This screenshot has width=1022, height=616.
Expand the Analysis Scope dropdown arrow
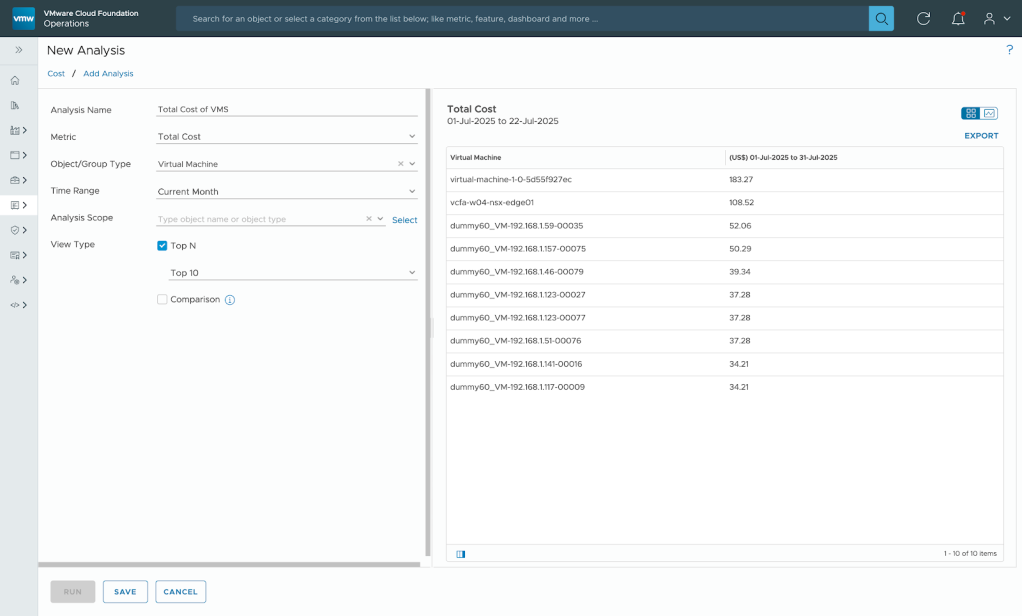(x=380, y=219)
